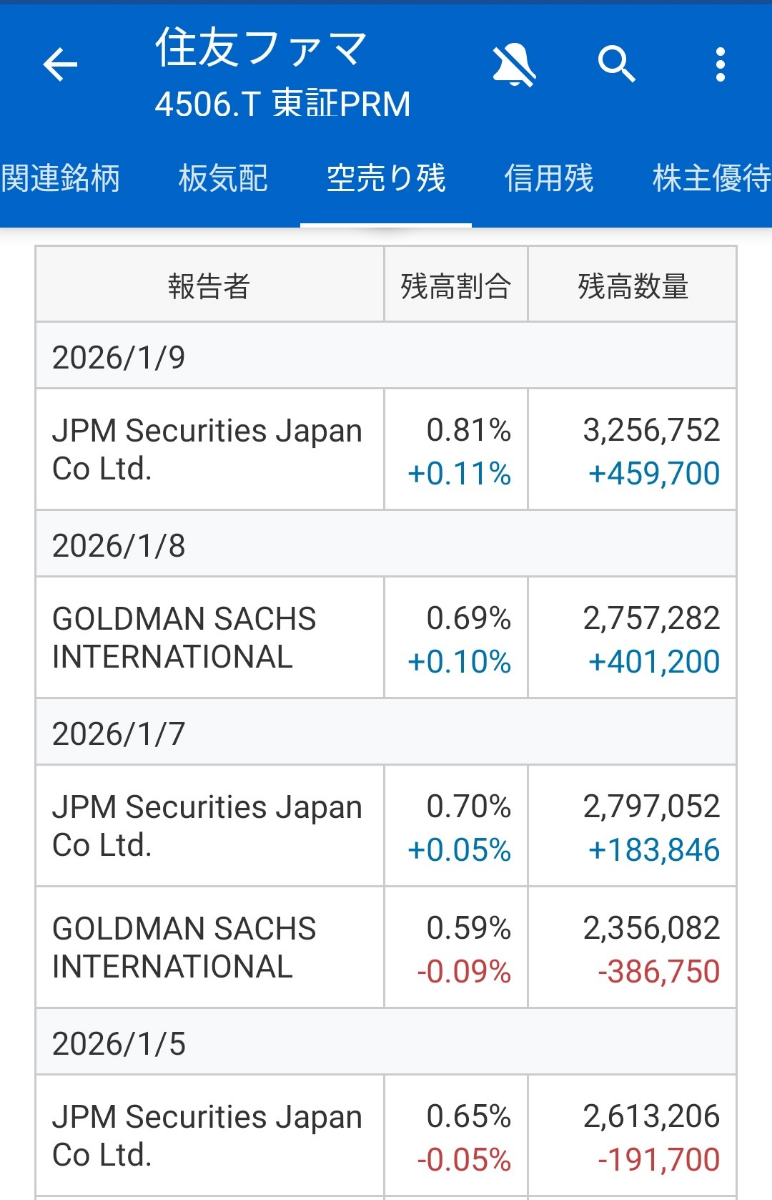
Task: Tap the back arrow icon
Action: pyautogui.click(x=60, y=66)
